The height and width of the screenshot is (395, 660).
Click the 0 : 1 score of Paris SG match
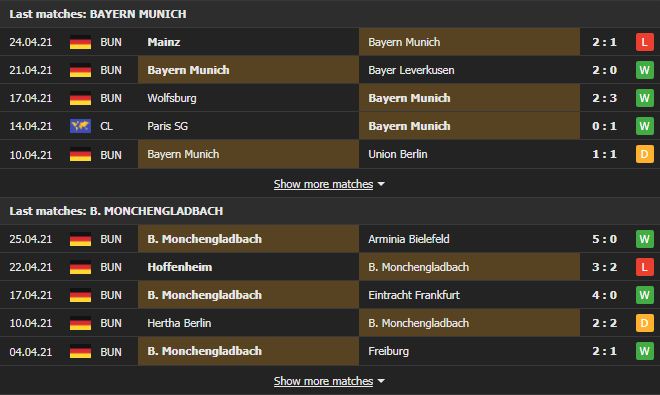tap(604, 126)
